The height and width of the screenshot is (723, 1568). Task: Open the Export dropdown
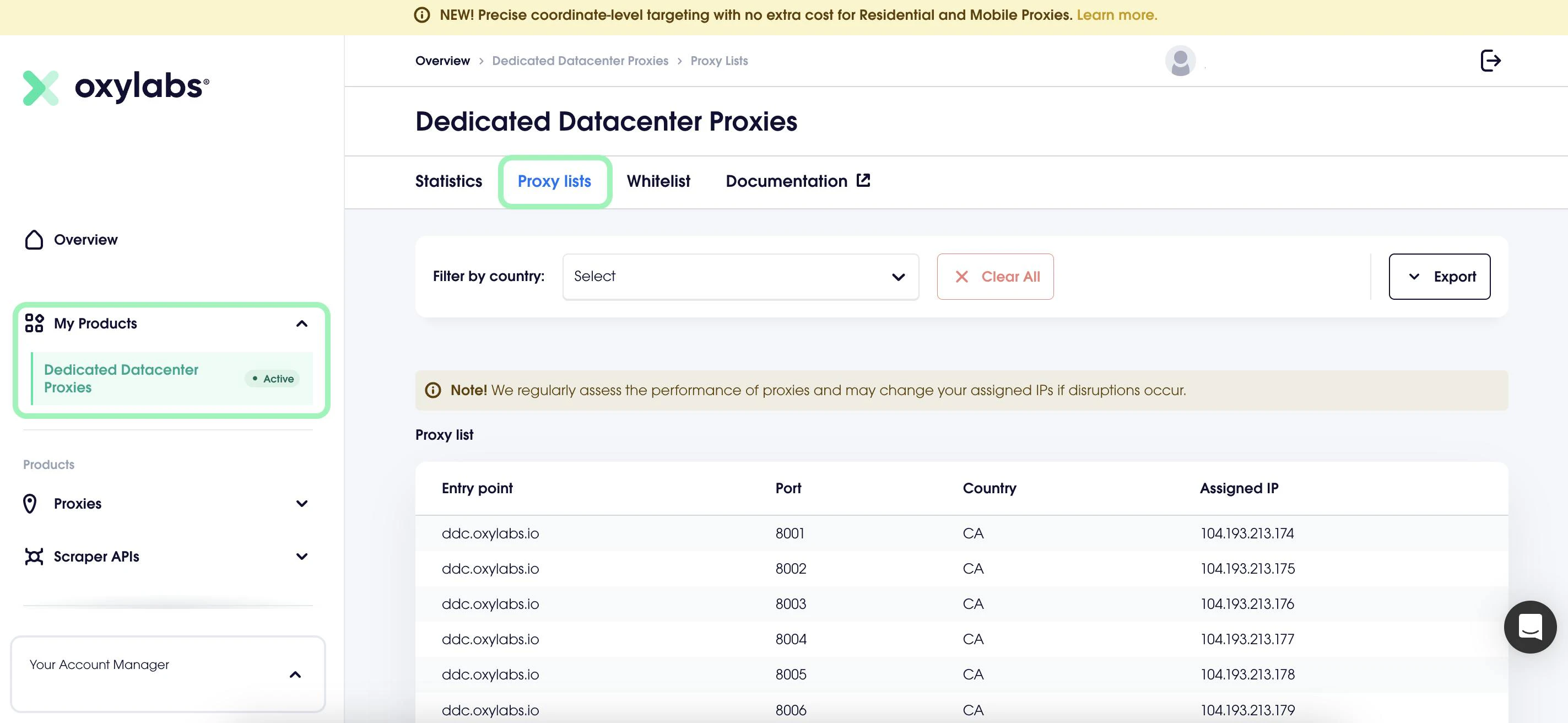(1439, 276)
